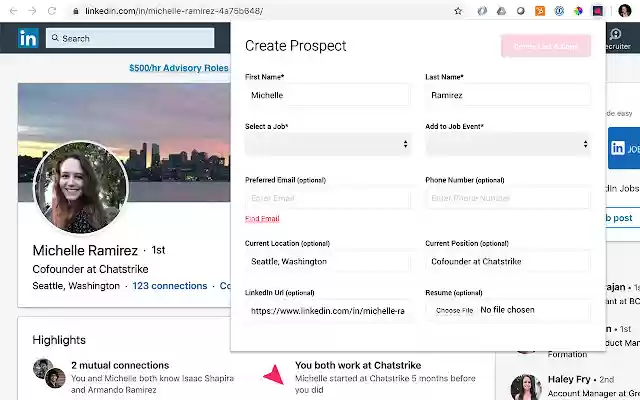Click the 'Highlights' section heading
This screenshot has width=640, height=400.
59,340
